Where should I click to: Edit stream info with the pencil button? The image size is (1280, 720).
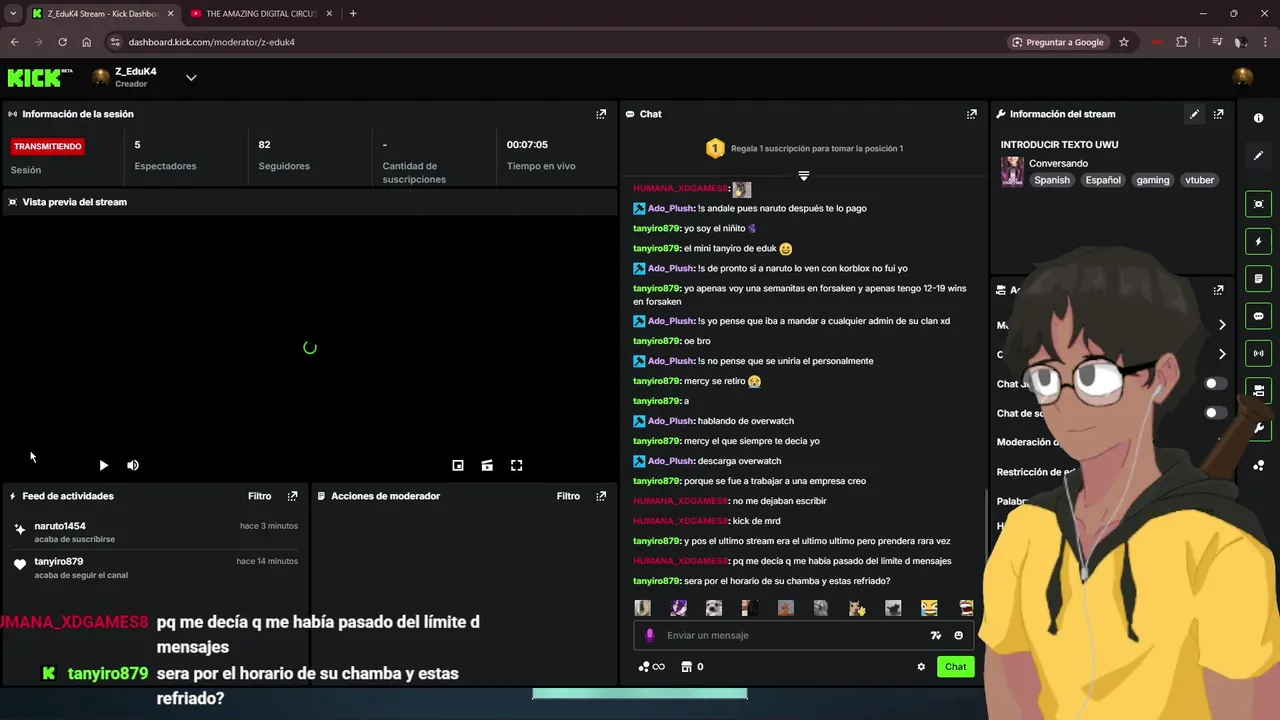[1194, 114]
